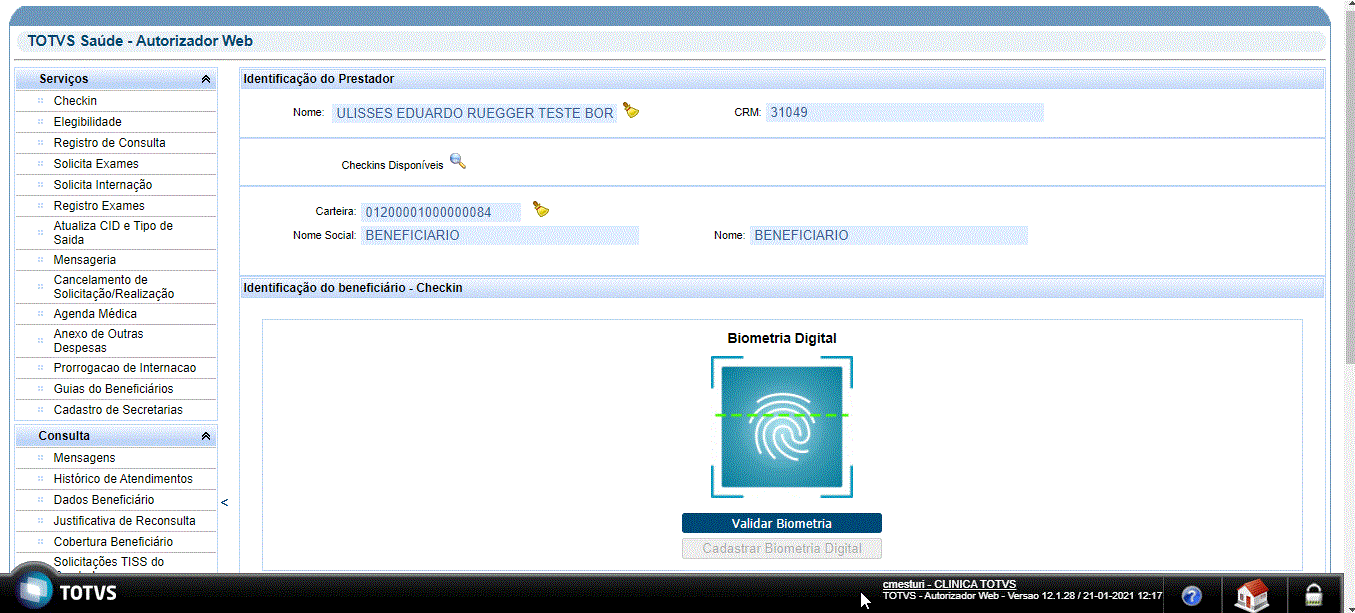Click the TOTVS logo in bottom bar

point(67,592)
